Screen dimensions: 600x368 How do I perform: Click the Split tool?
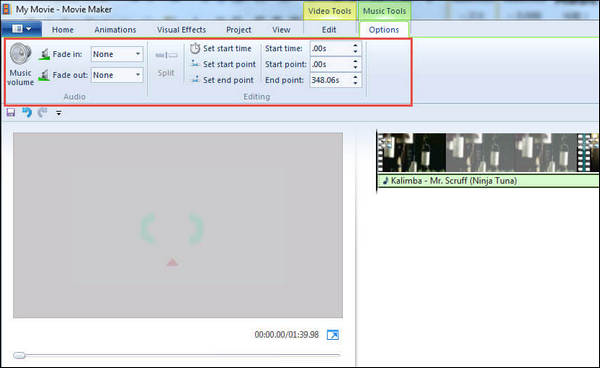click(166, 63)
